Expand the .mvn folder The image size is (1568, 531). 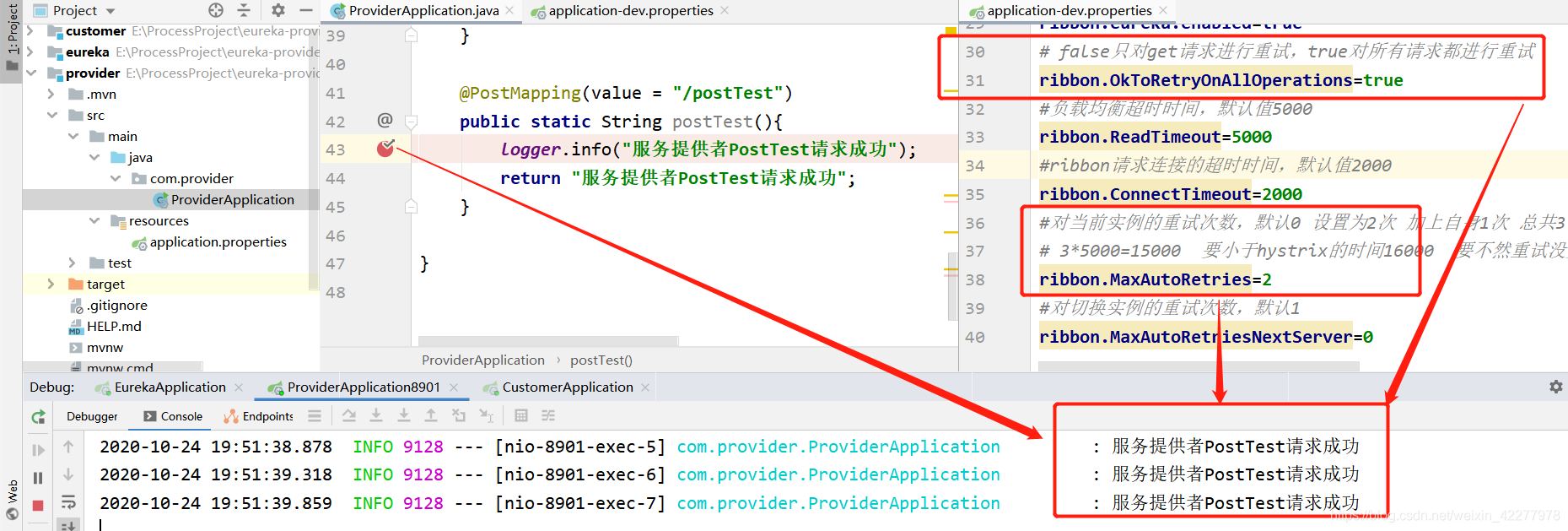tap(51, 95)
